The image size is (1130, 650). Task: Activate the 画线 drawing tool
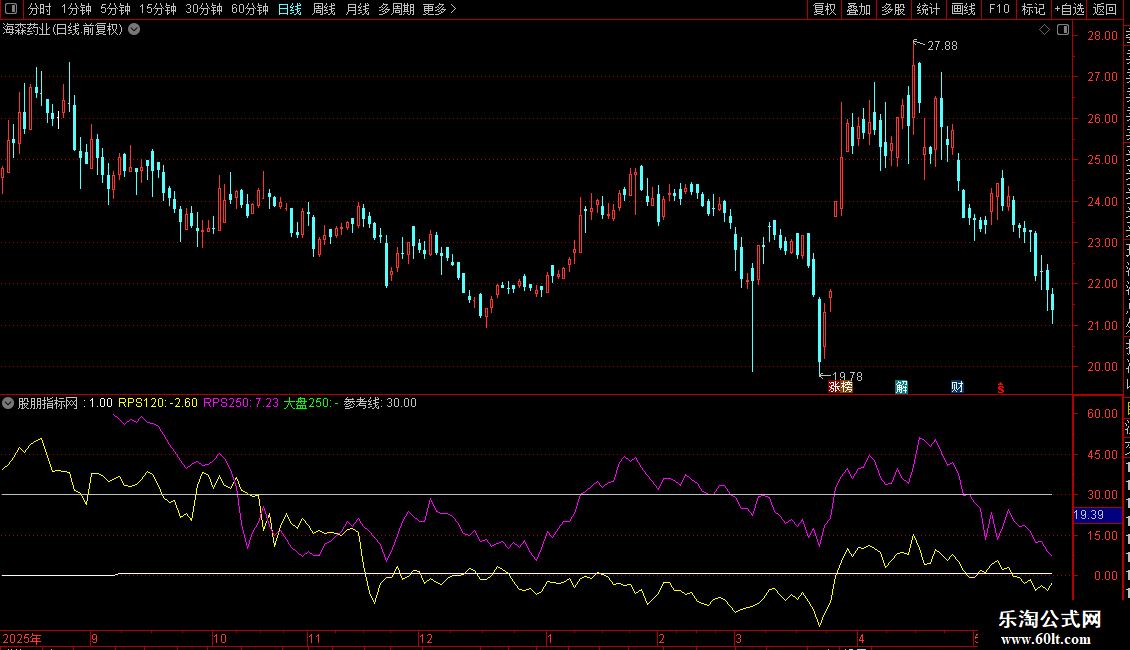(963, 9)
